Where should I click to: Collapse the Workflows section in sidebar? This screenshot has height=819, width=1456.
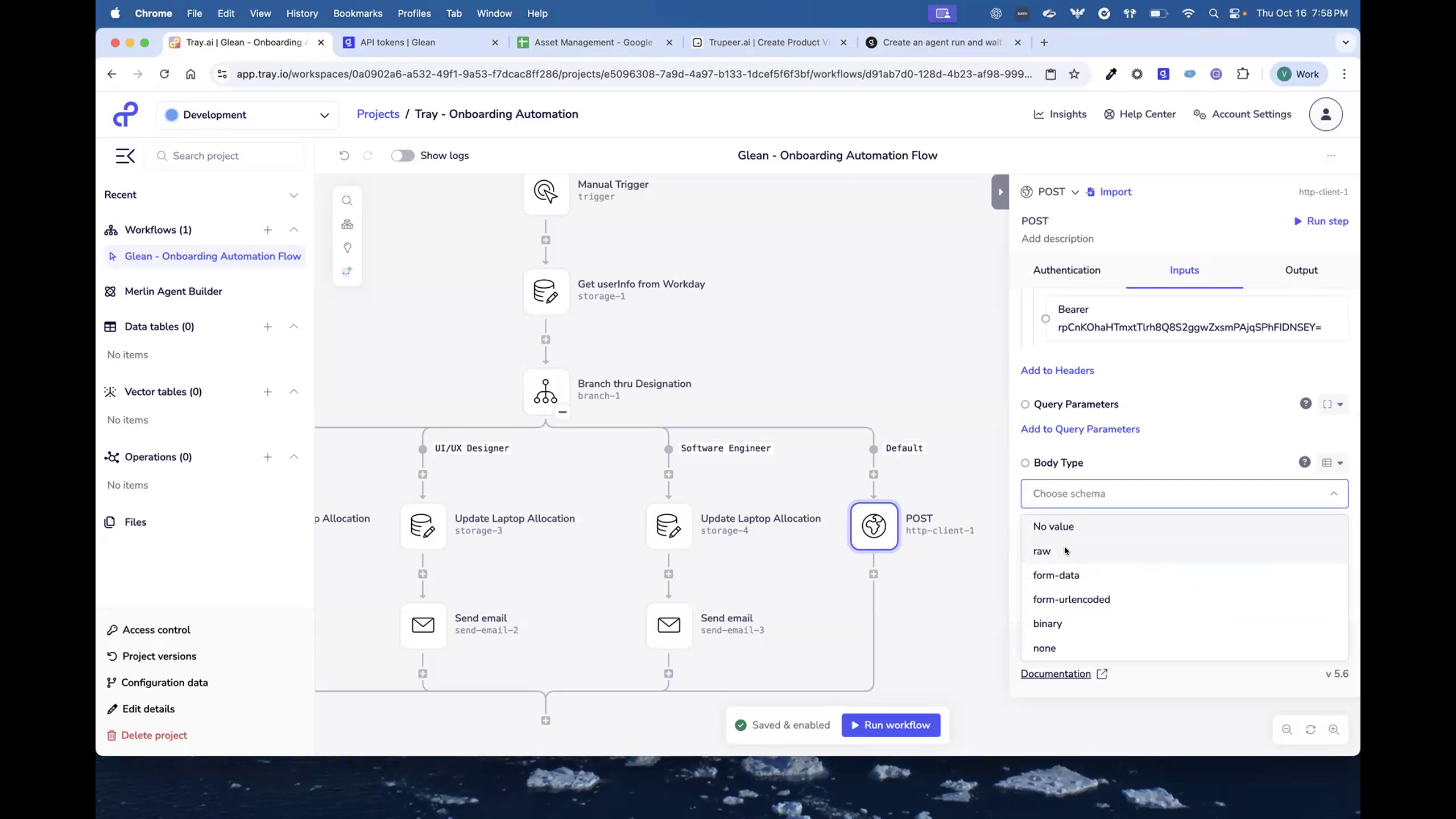294,230
